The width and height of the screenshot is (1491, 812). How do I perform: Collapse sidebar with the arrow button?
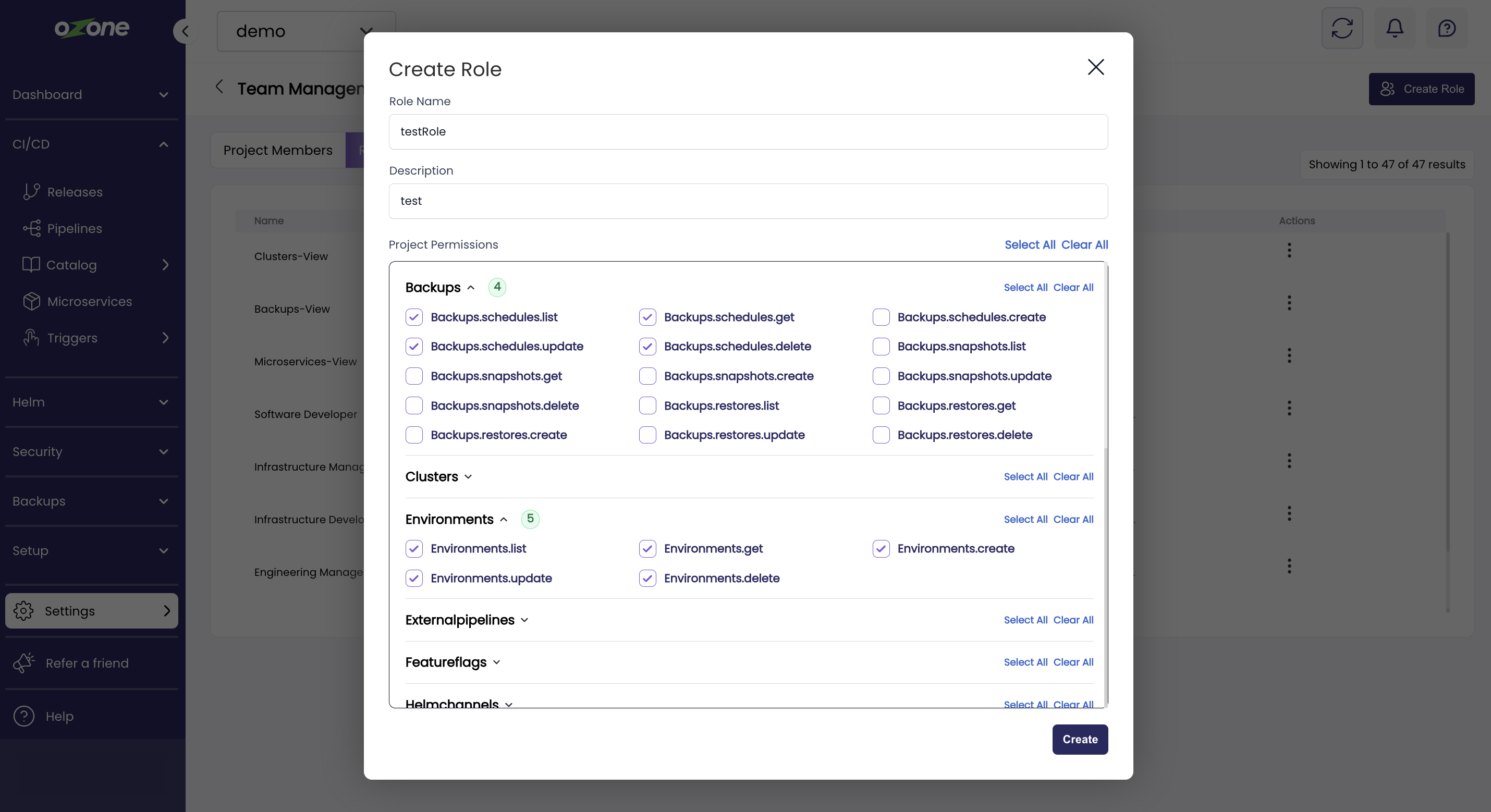[x=185, y=31]
